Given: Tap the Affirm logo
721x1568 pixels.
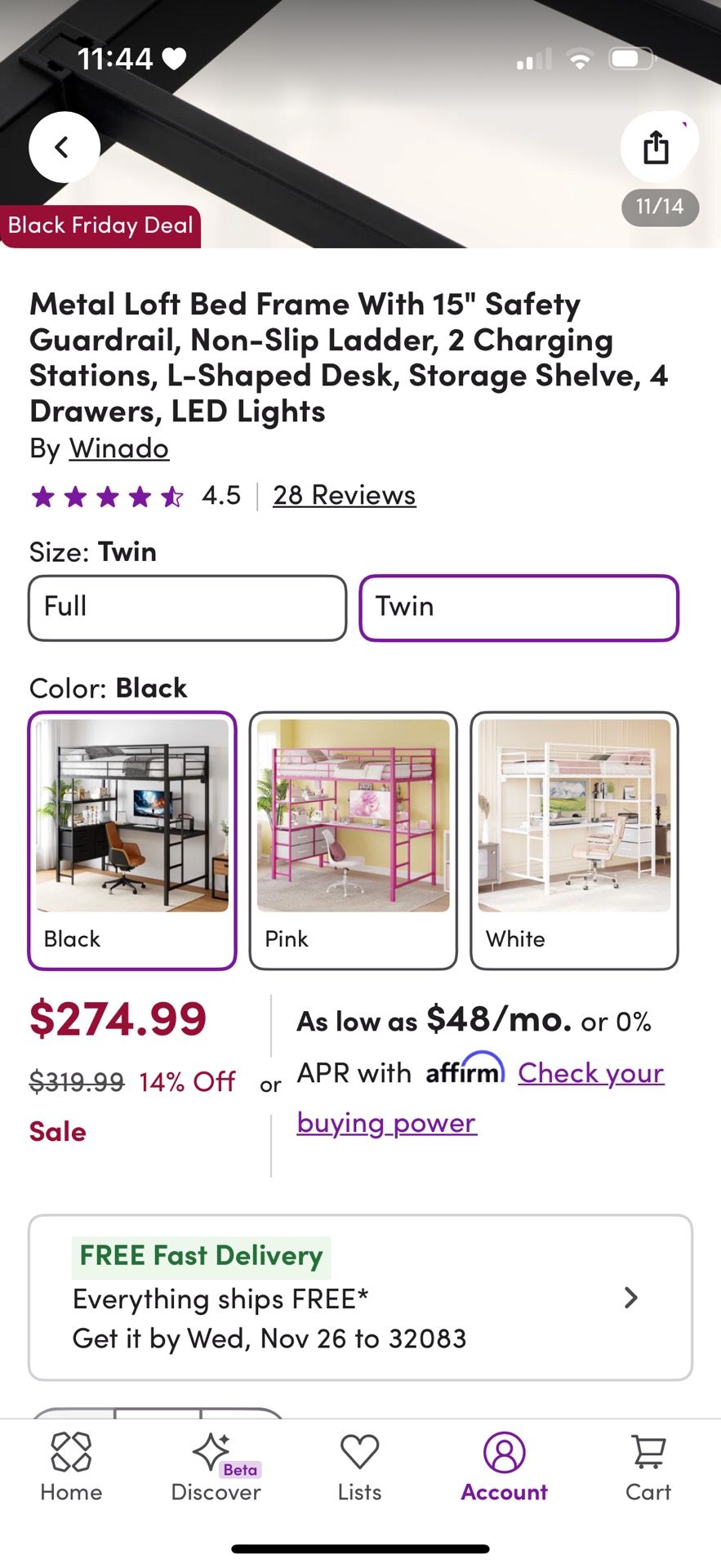Looking at the screenshot, I should (465, 1070).
